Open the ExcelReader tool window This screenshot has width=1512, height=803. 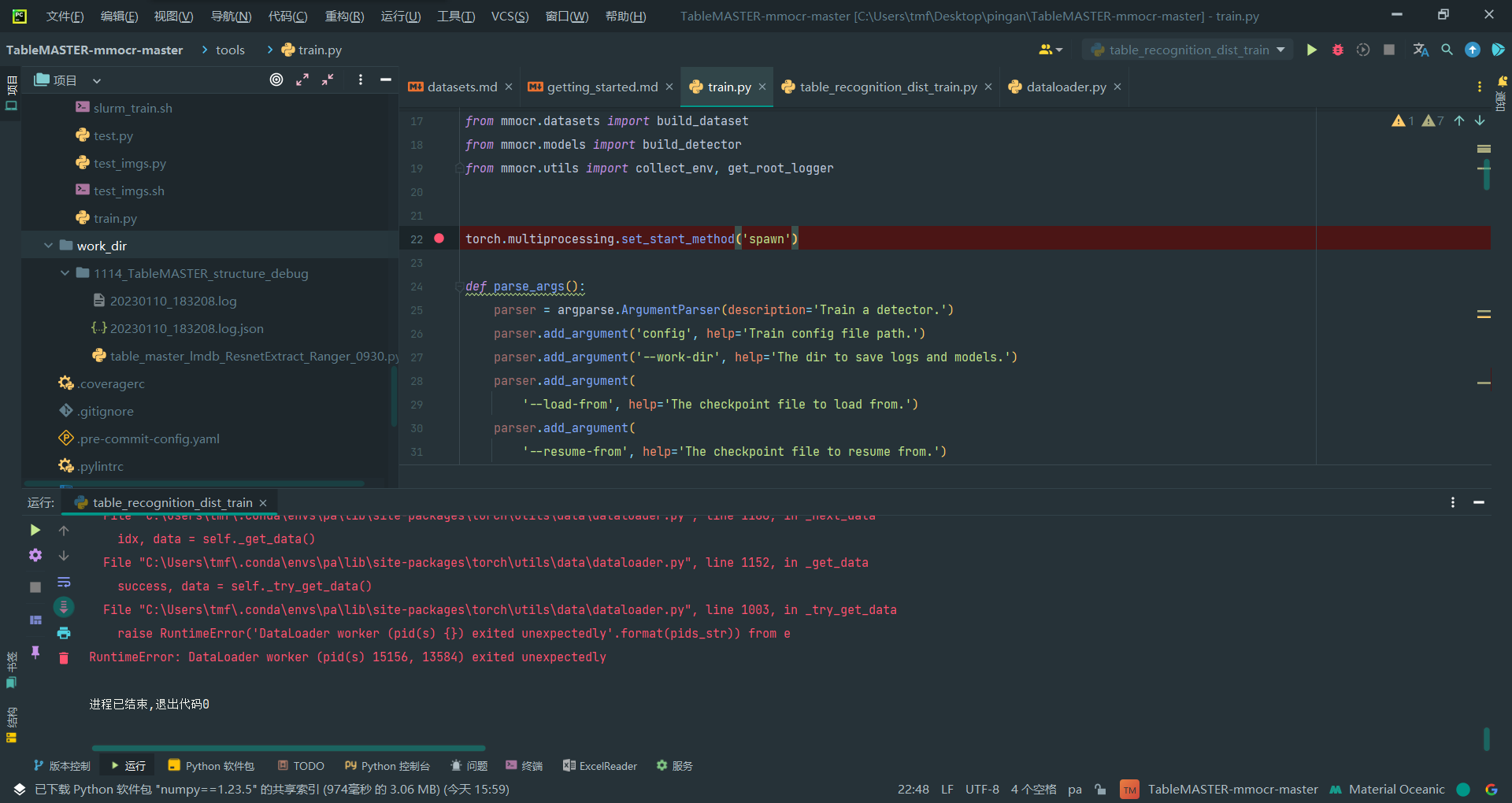click(x=599, y=766)
